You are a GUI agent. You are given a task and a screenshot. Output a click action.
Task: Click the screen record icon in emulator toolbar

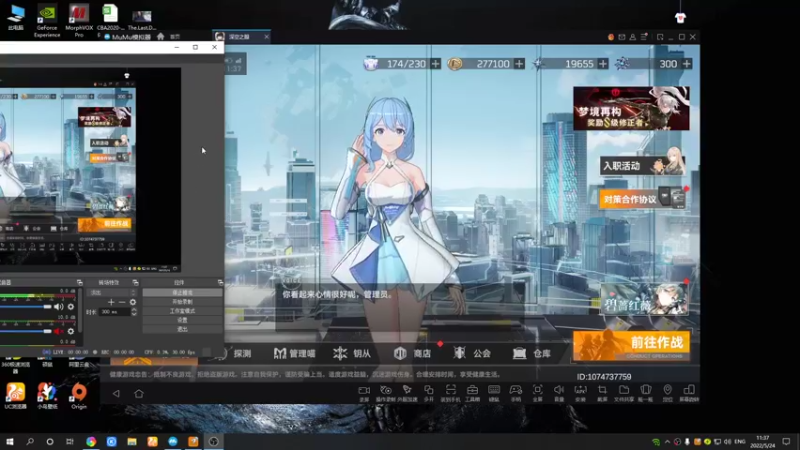[364, 390]
